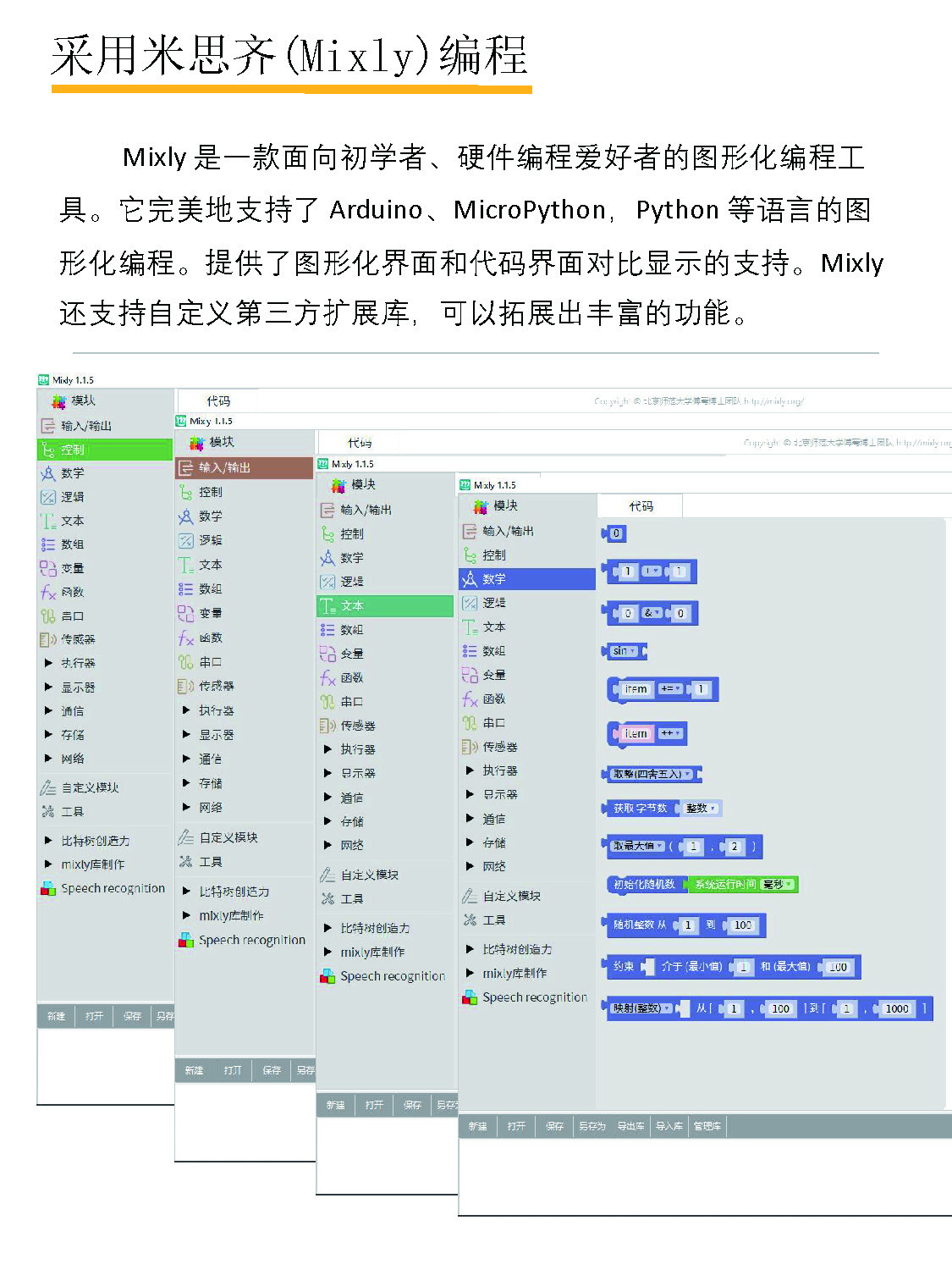Click the 导出库 button

[x=630, y=1126]
